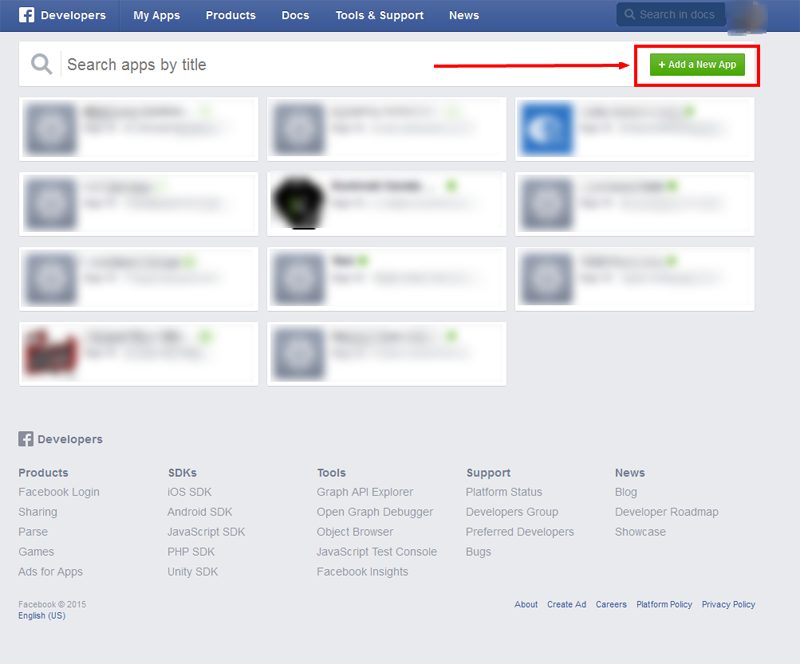
Task: Focus the Search apps by title field
Action: click(x=340, y=65)
